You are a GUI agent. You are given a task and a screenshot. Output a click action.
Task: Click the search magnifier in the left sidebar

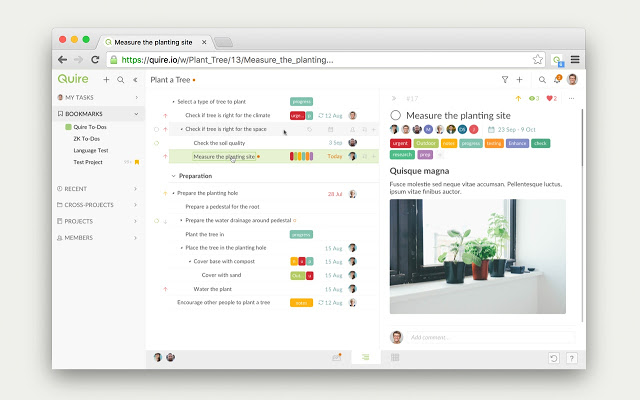pyautogui.click(x=121, y=79)
